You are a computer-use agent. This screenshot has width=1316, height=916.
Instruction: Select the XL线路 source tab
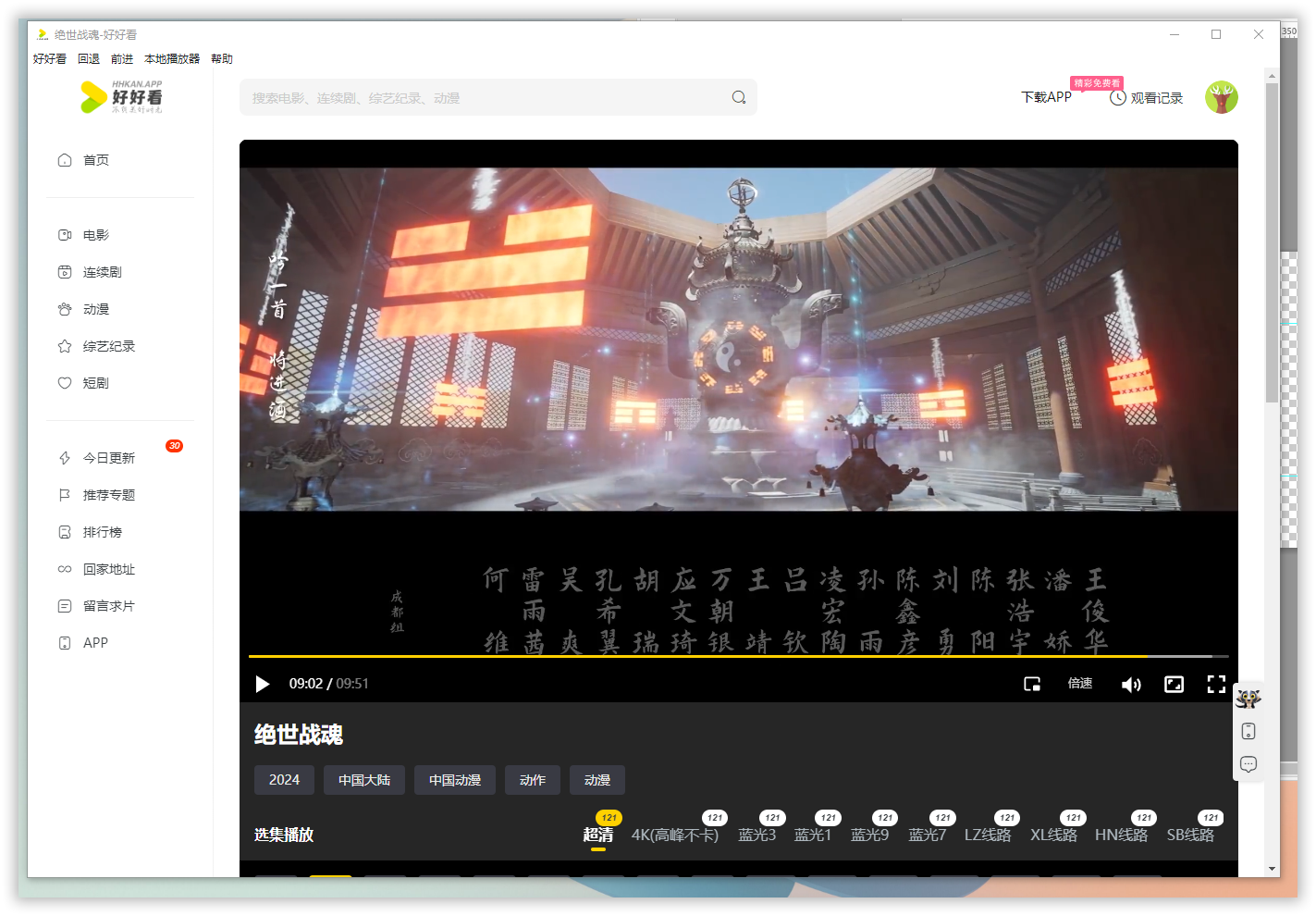(1054, 835)
